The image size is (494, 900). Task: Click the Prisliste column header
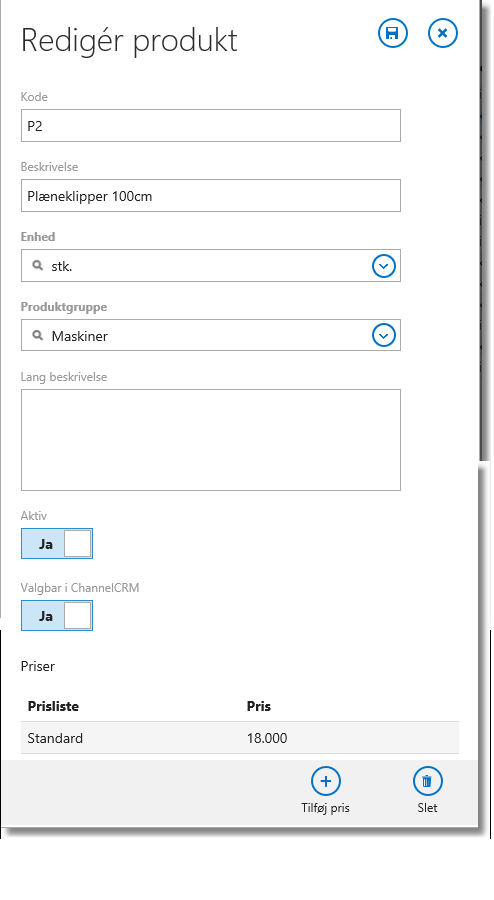point(53,707)
